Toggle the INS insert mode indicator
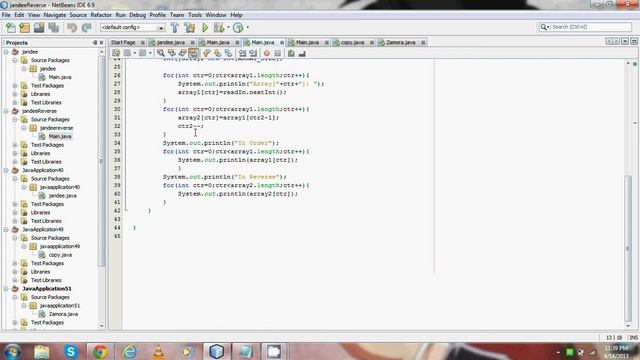 (633, 338)
